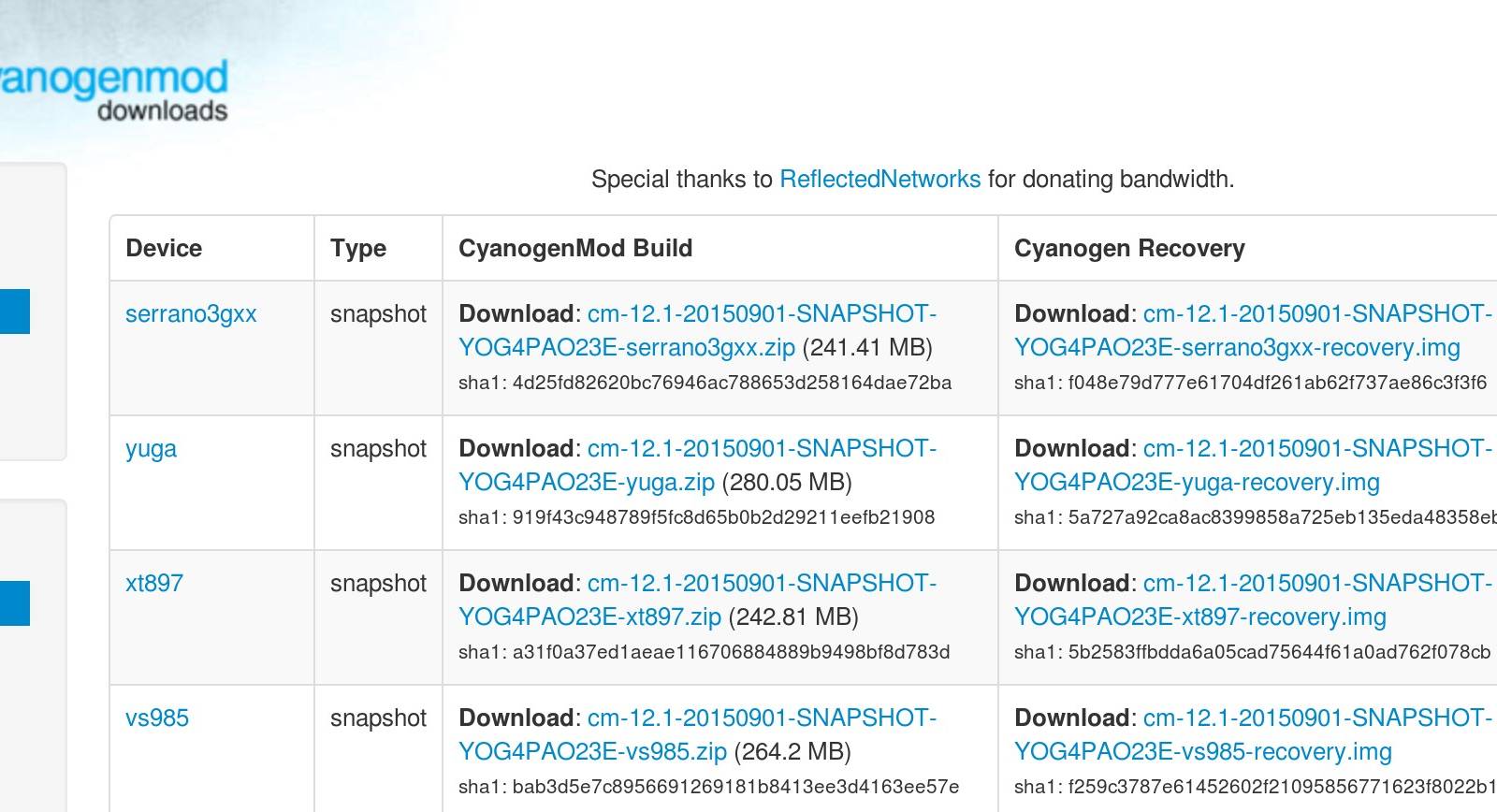
Task: Download the vs985 CyanogenMod build zip
Action: click(x=697, y=734)
